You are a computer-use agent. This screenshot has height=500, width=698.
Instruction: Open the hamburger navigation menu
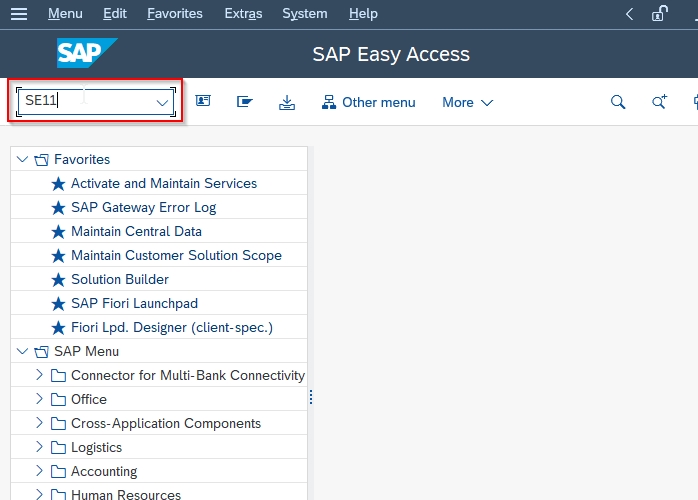19,14
